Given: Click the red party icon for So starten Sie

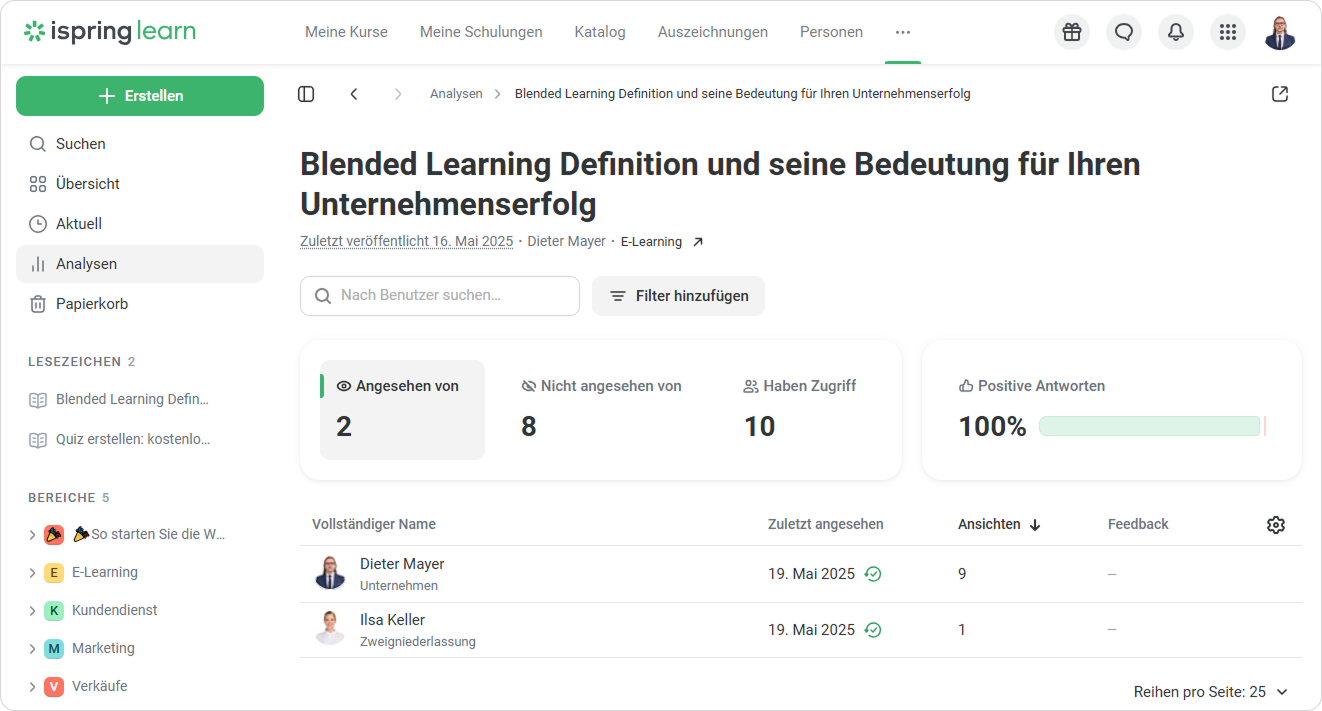Looking at the screenshot, I should [54, 534].
